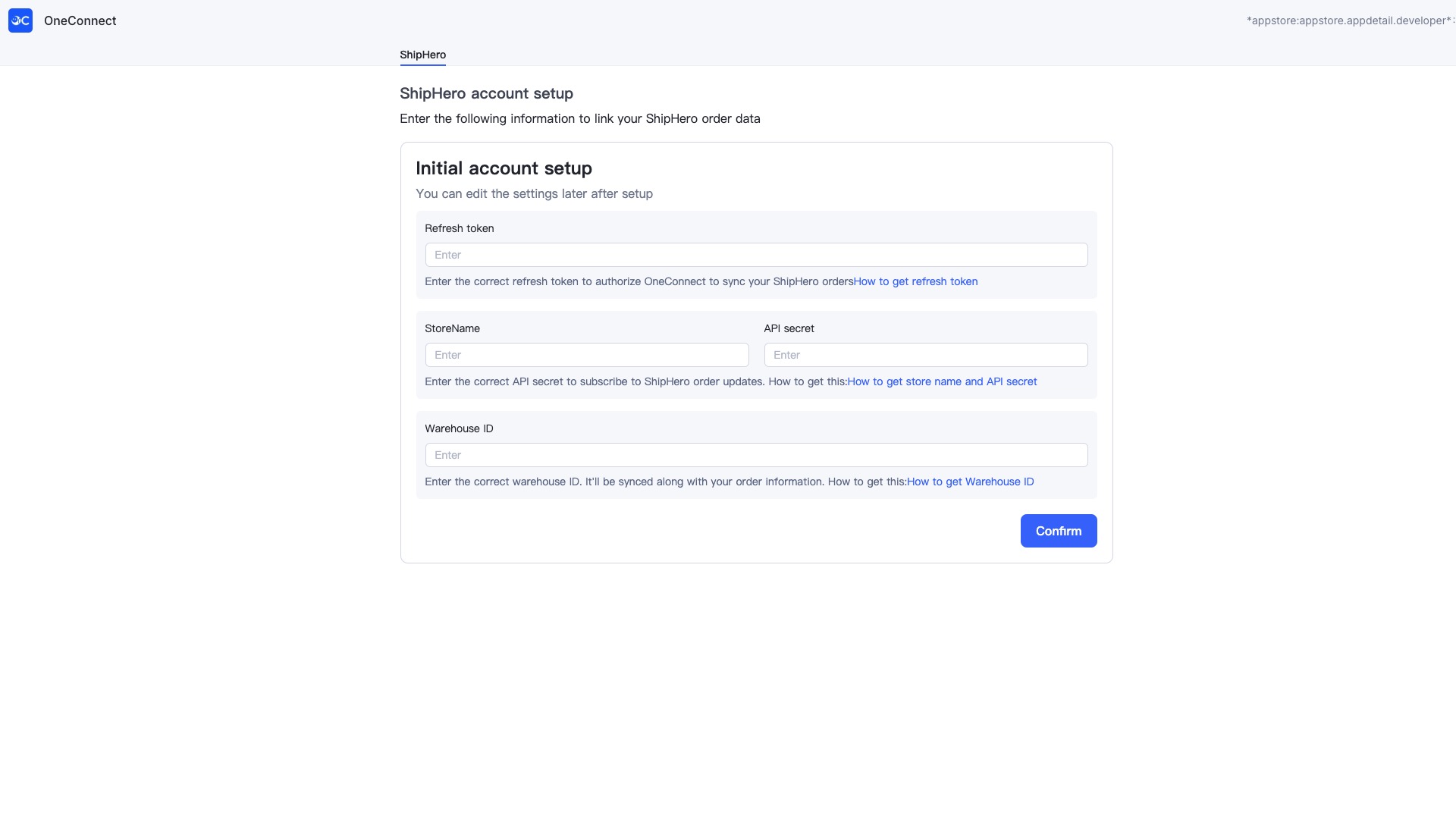
Task: Click the 'Refresh token' field label
Action: click(459, 228)
